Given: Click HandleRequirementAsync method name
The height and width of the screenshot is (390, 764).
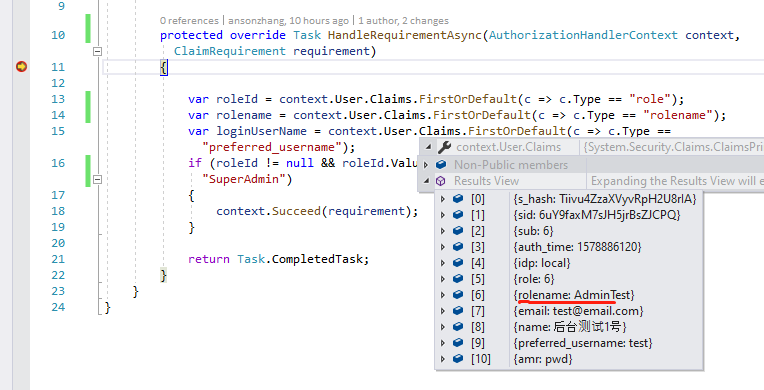Looking at the screenshot, I should point(405,35).
